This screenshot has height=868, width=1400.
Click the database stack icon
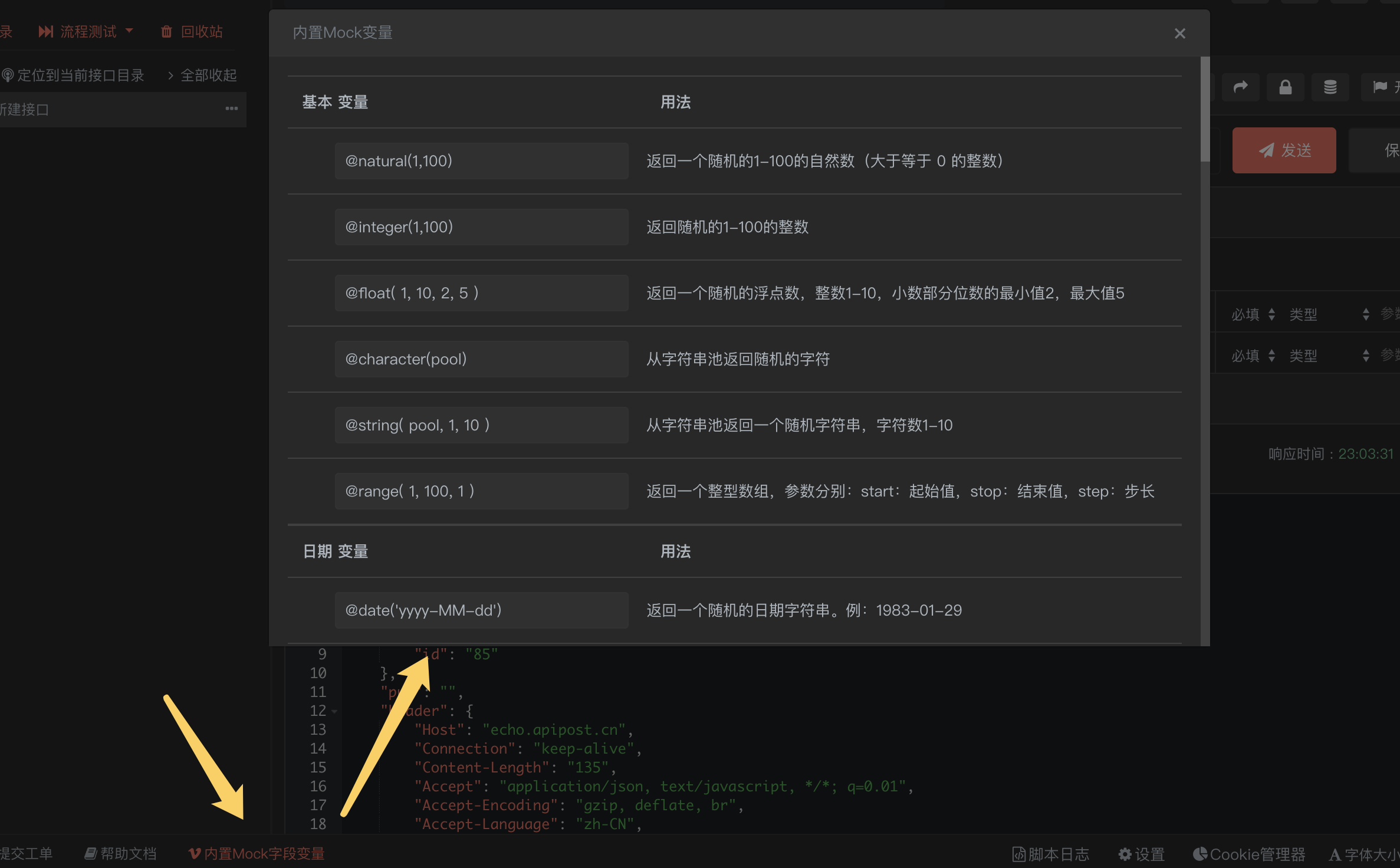(x=1330, y=87)
